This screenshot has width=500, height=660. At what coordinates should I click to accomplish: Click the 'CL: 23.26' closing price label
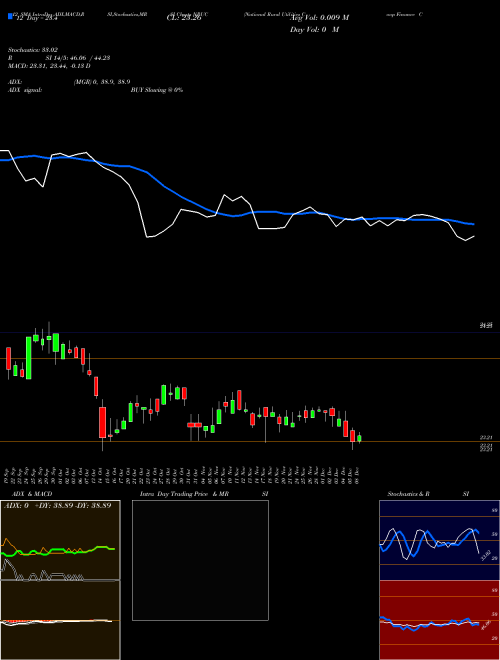click(184, 18)
